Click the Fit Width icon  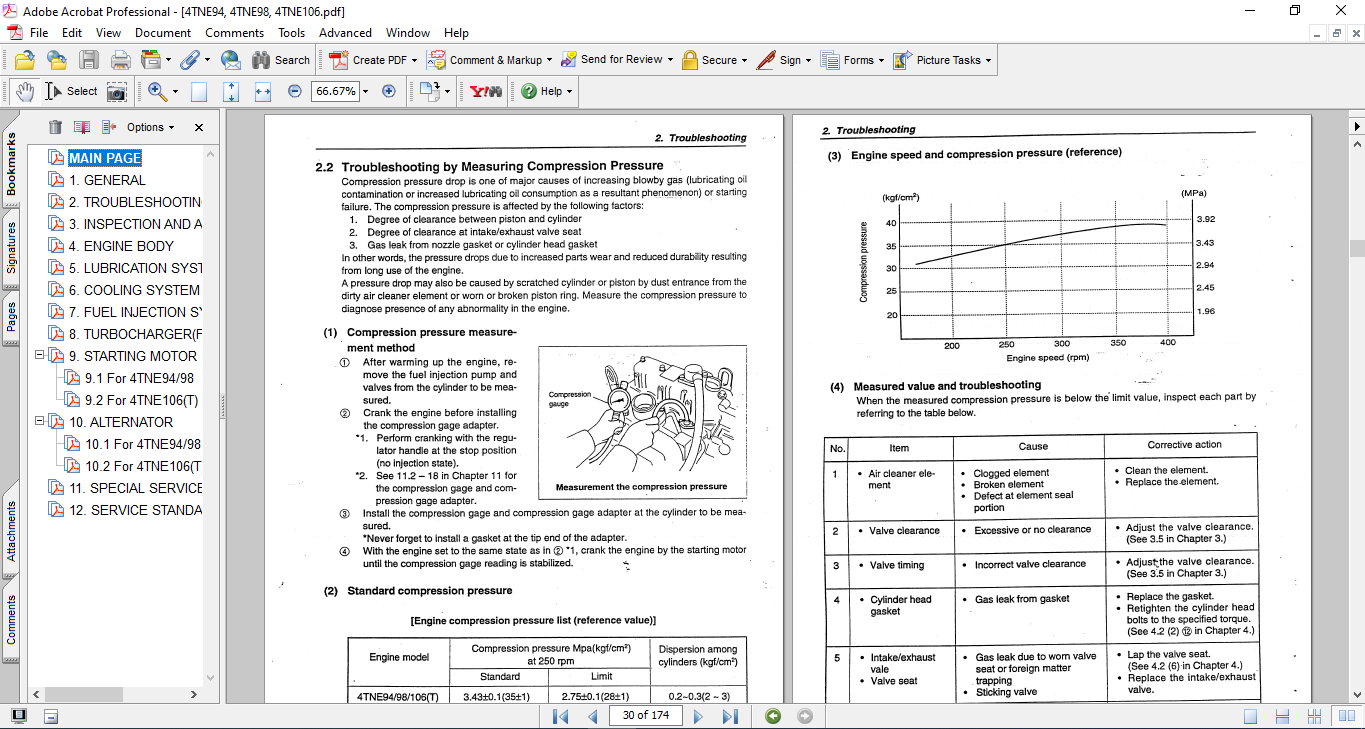(x=263, y=91)
